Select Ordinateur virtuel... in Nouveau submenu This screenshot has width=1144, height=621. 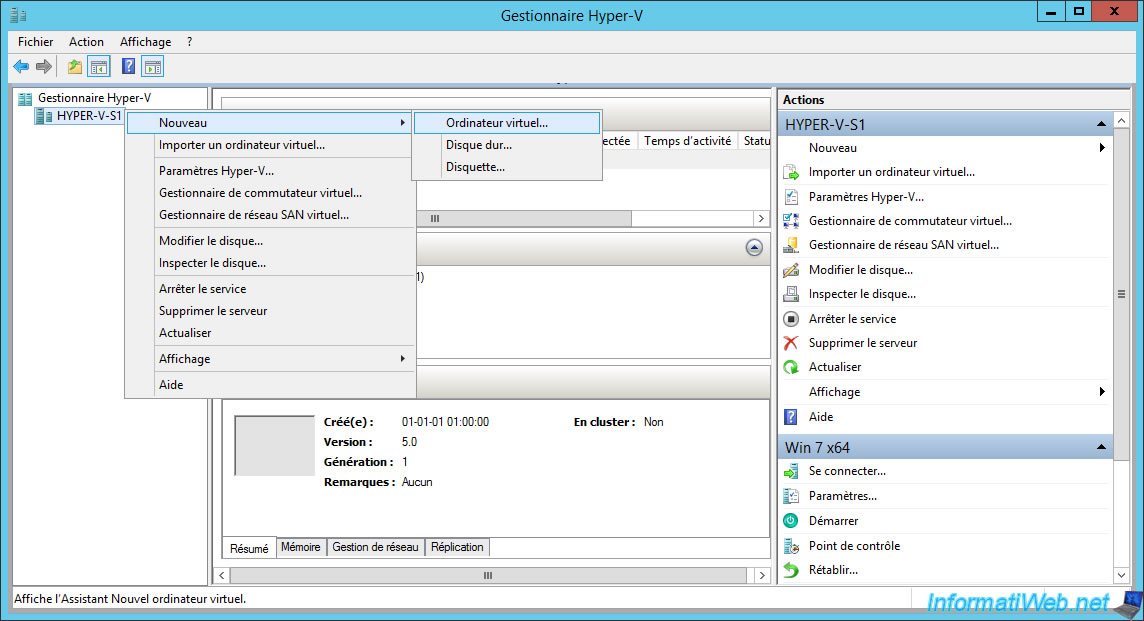pos(507,123)
